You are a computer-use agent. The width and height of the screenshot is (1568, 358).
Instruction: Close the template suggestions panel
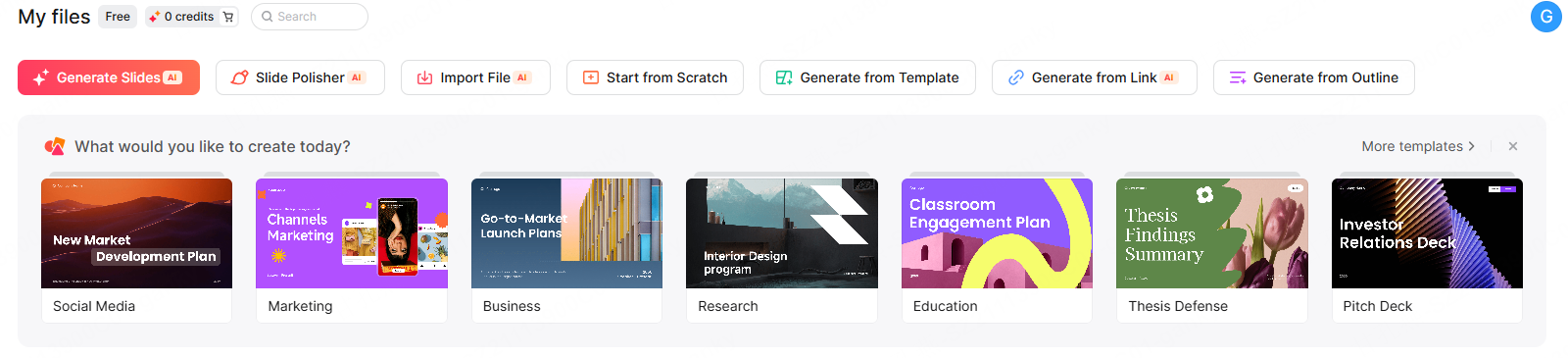coord(1513,146)
